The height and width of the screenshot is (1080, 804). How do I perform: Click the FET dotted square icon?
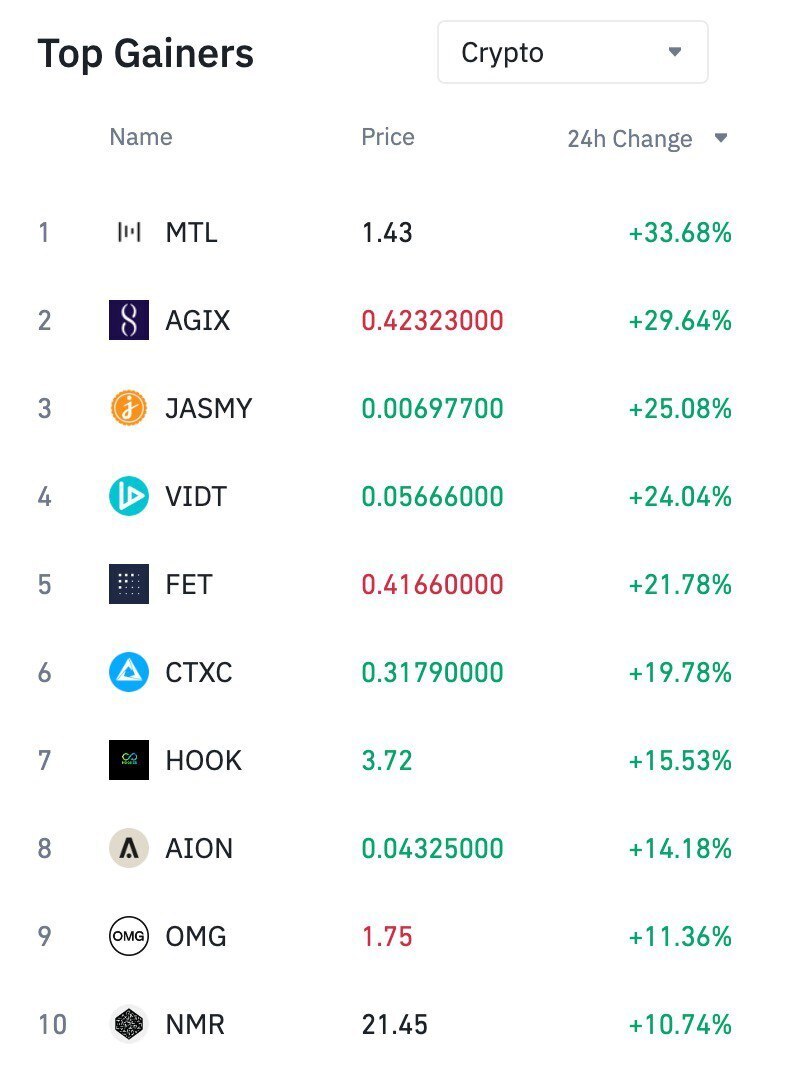tap(129, 585)
